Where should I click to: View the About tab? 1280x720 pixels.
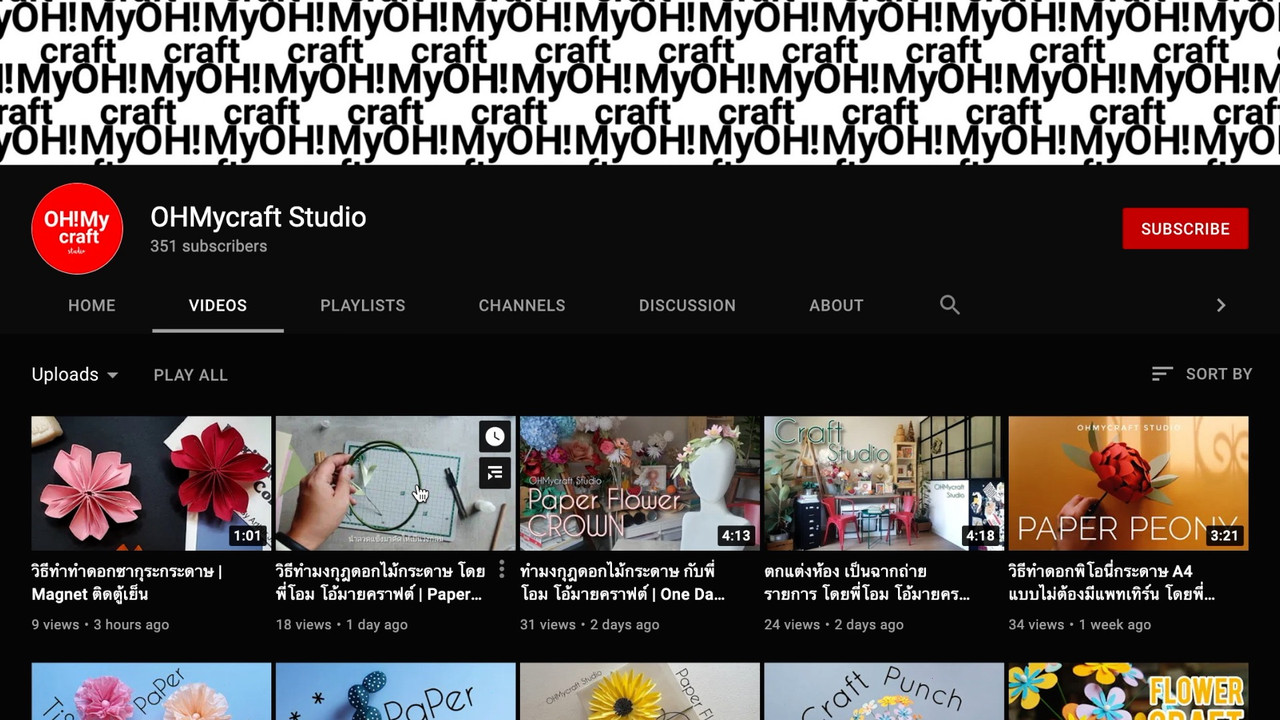pos(836,305)
